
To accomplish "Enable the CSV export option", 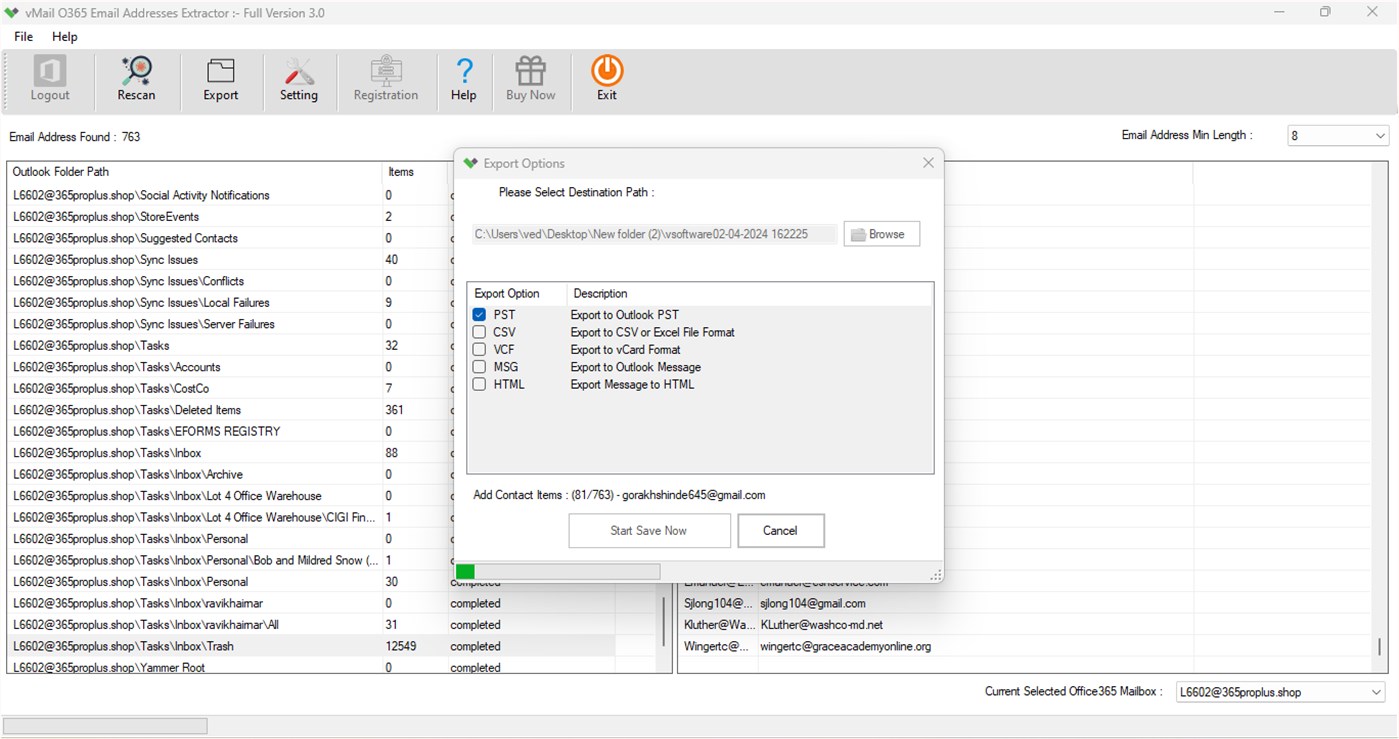I will pyautogui.click(x=478, y=332).
